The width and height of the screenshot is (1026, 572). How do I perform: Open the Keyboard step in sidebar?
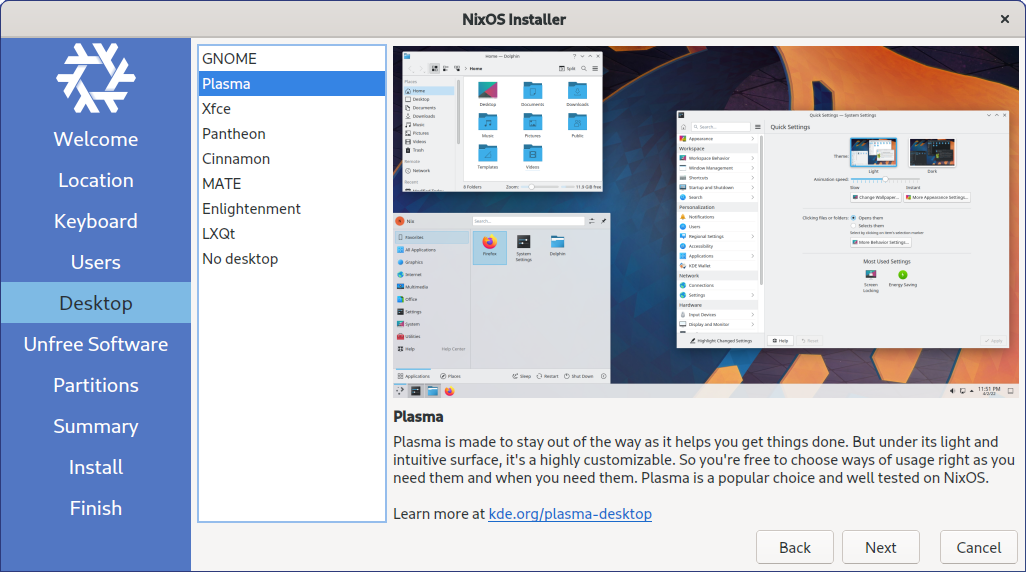[x=96, y=221]
